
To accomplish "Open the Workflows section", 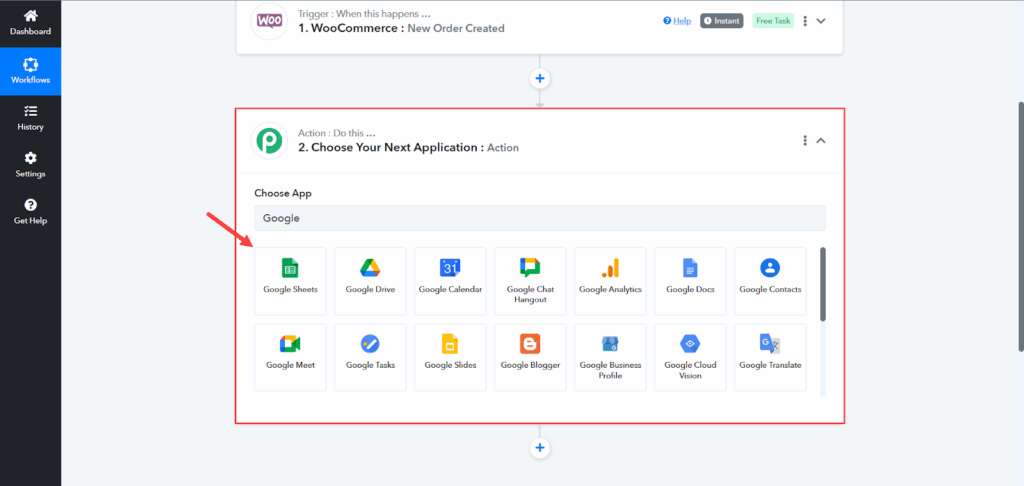I will (30, 71).
